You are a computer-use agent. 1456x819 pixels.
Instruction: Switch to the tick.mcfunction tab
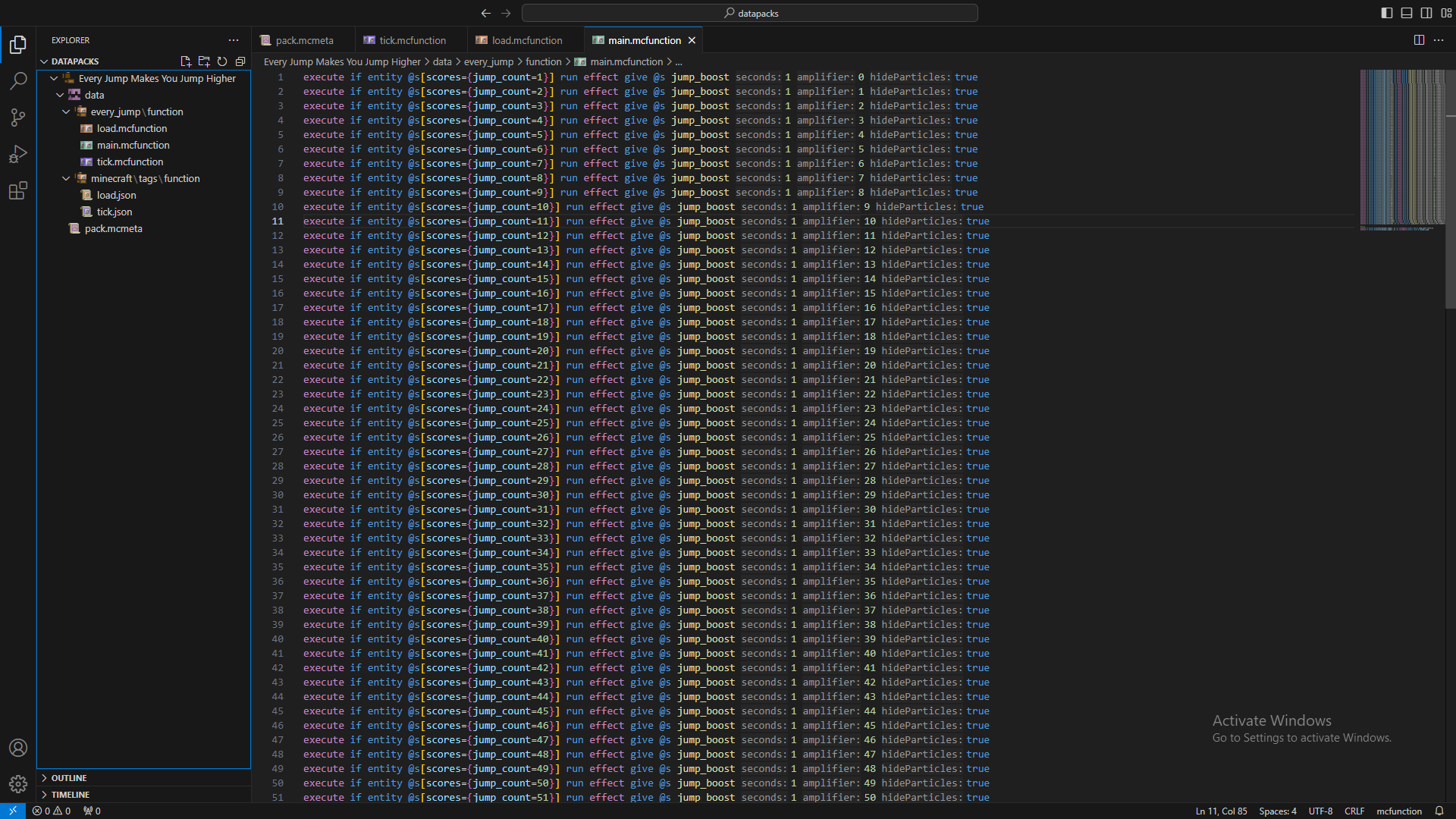[x=412, y=40]
